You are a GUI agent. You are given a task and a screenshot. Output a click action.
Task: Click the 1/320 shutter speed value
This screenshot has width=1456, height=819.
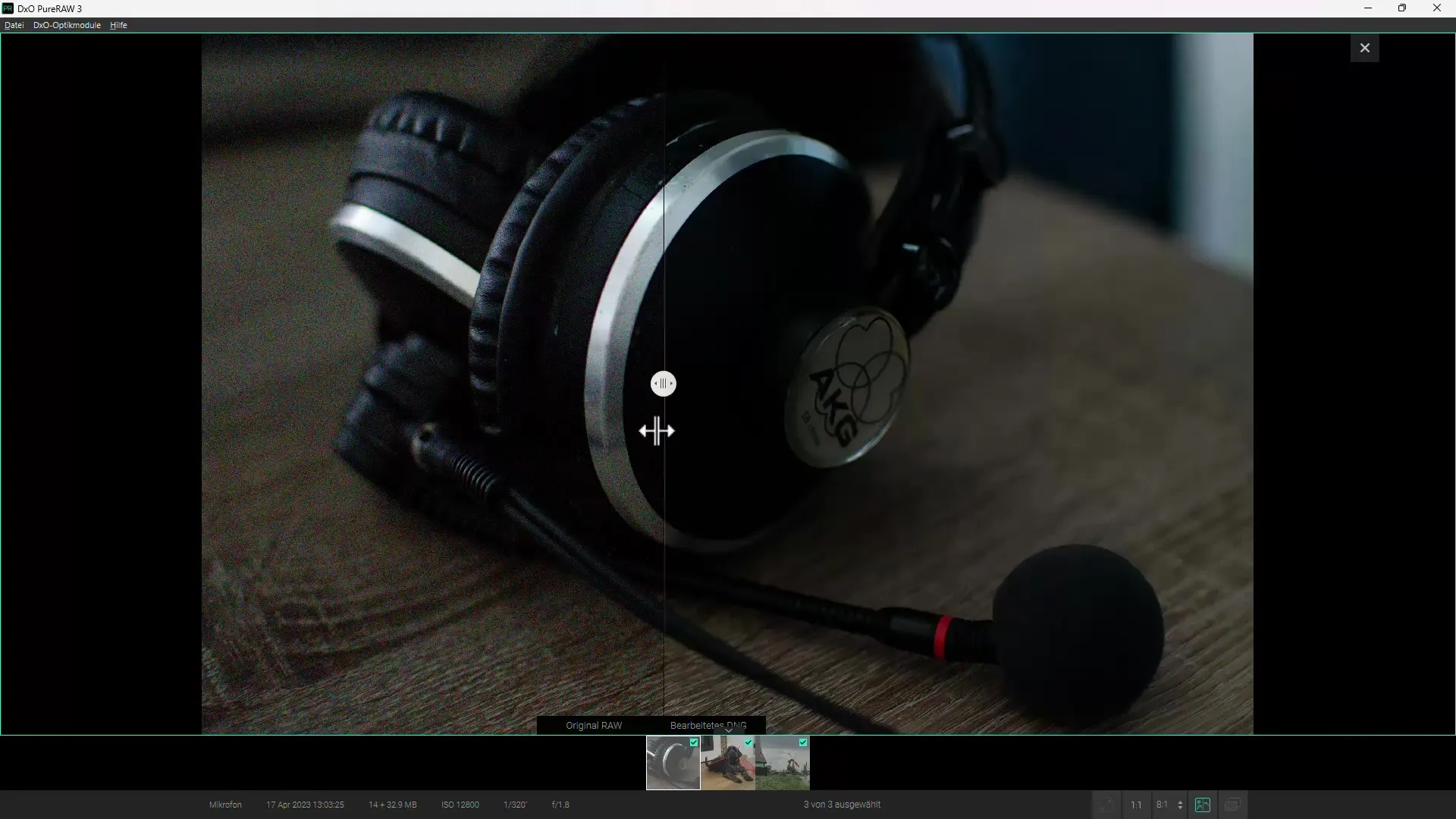(x=515, y=805)
